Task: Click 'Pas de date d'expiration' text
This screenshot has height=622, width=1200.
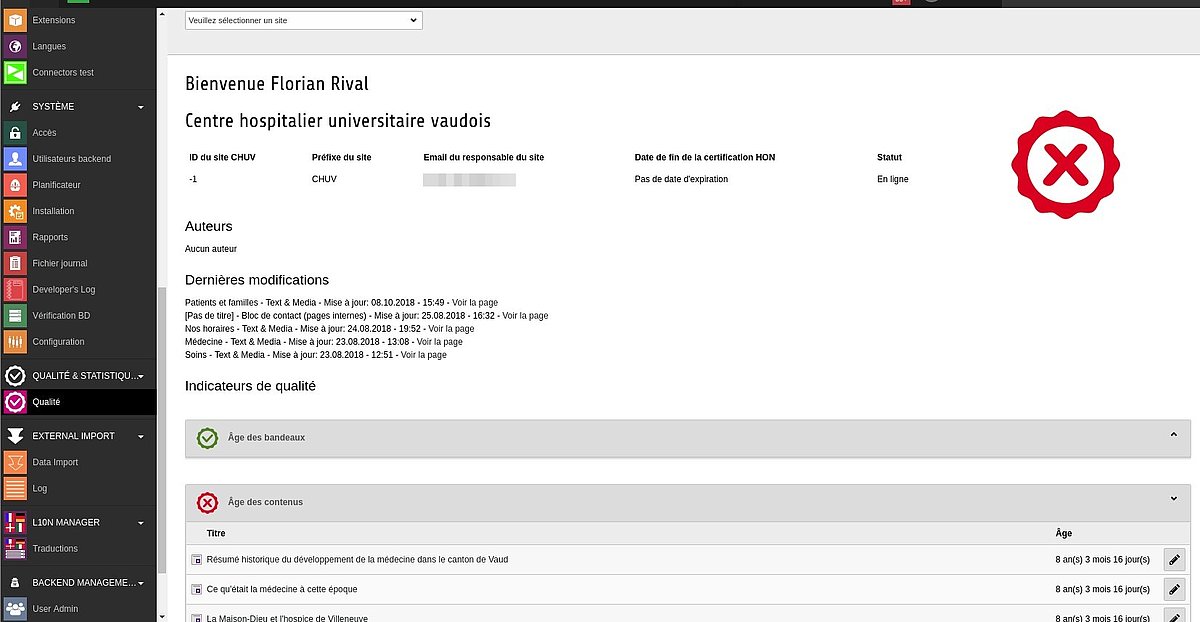Action: [682, 179]
